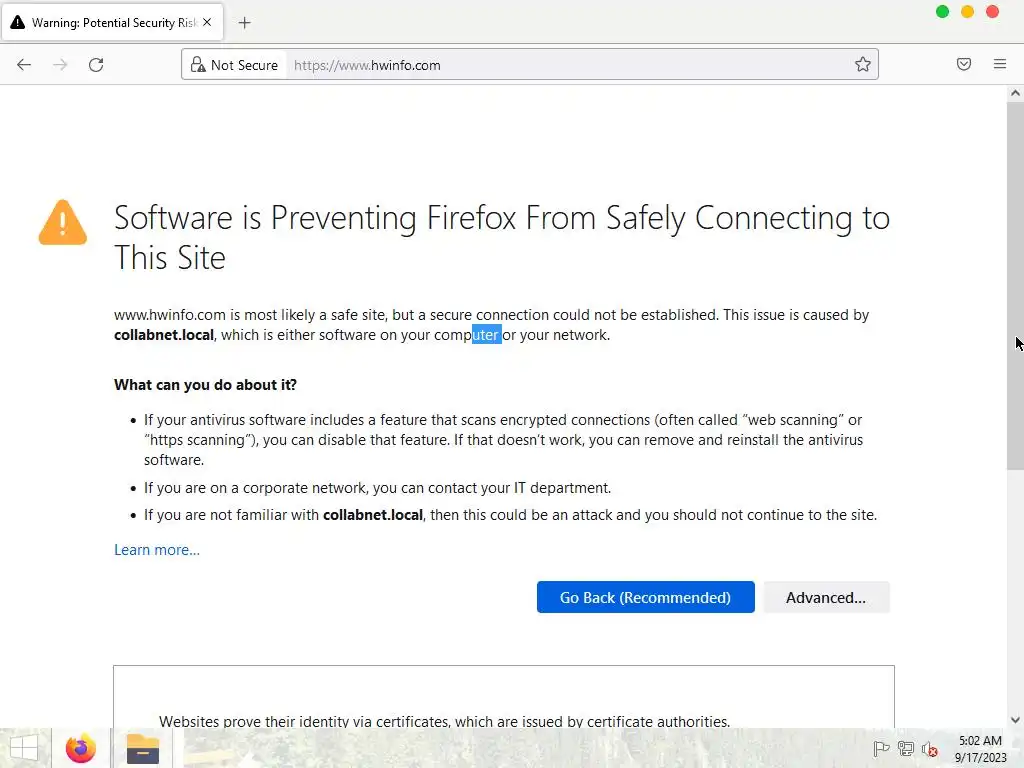1024x768 pixels.
Task: Click the Not Secure lock icon
Action: 198,65
